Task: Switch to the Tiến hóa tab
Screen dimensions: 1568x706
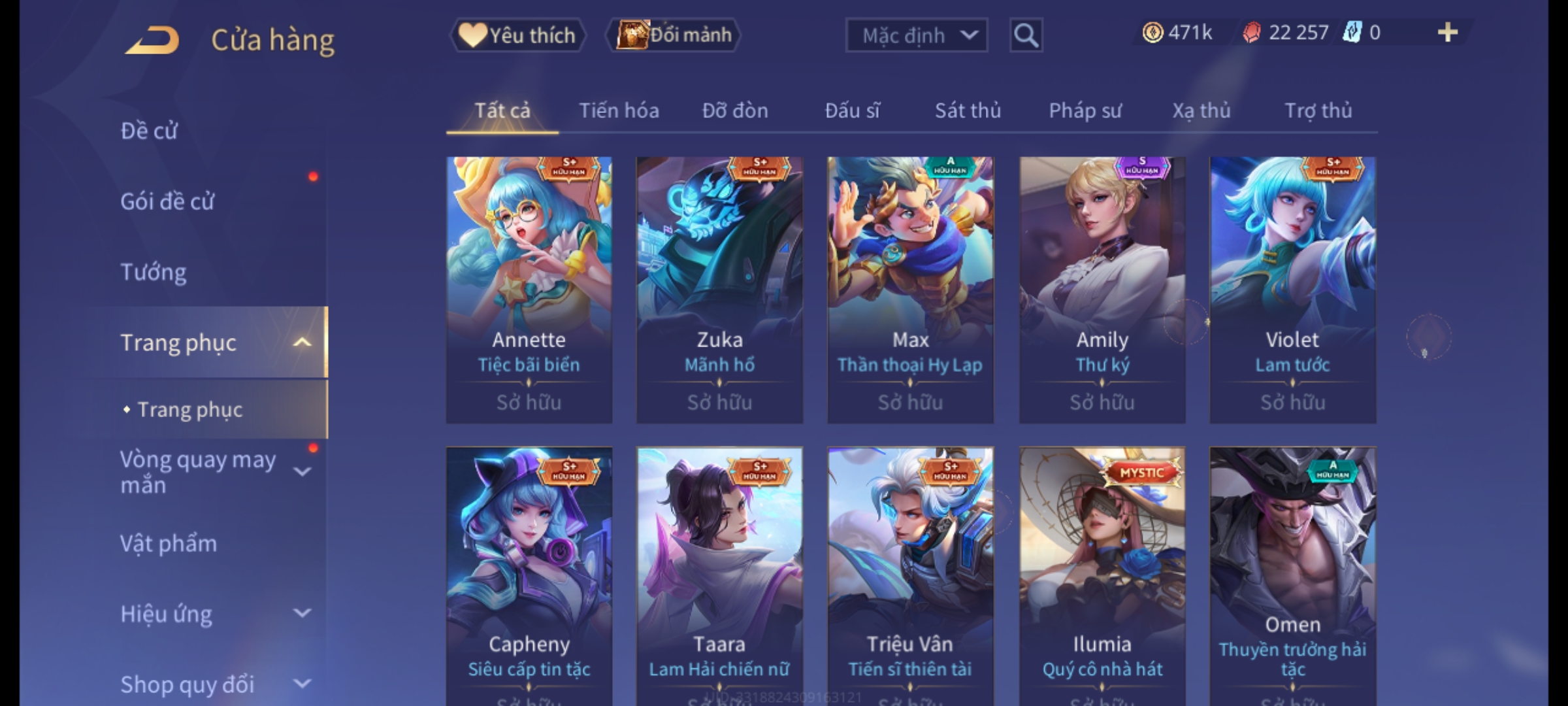Action: coord(619,110)
